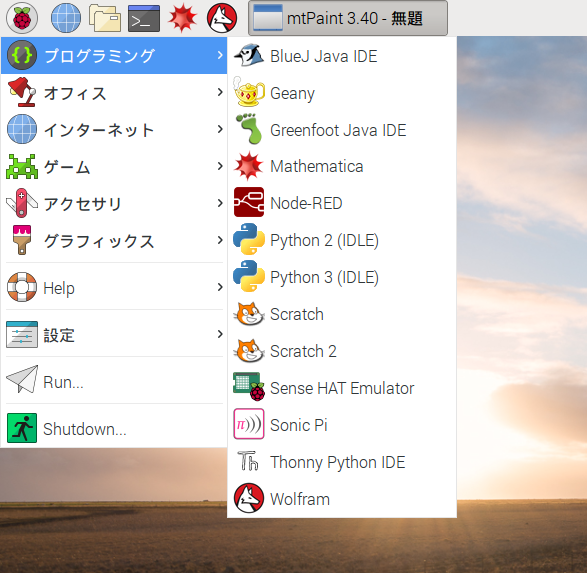Open the Help submenu

pos(114,287)
